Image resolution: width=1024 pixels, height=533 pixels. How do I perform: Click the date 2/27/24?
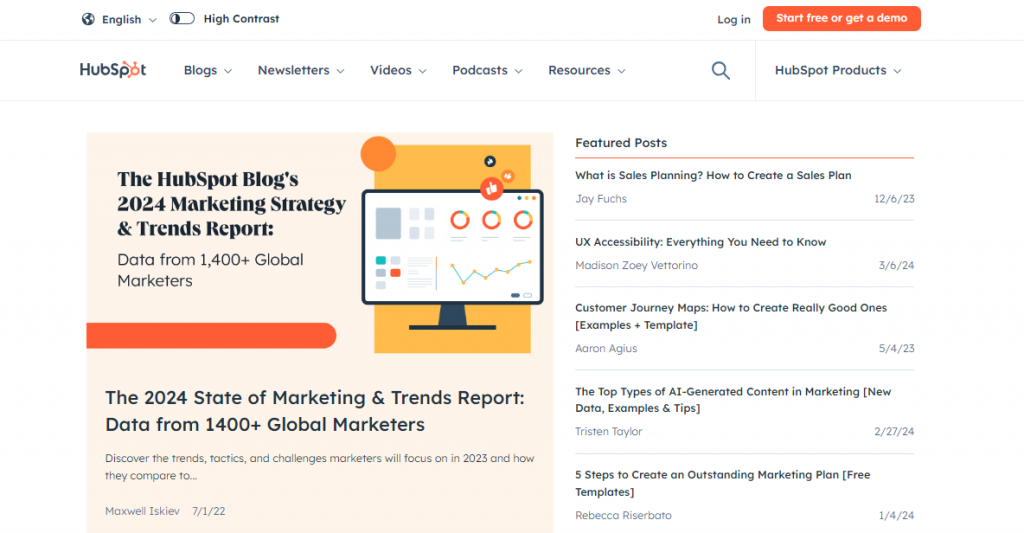pyautogui.click(x=894, y=431)
